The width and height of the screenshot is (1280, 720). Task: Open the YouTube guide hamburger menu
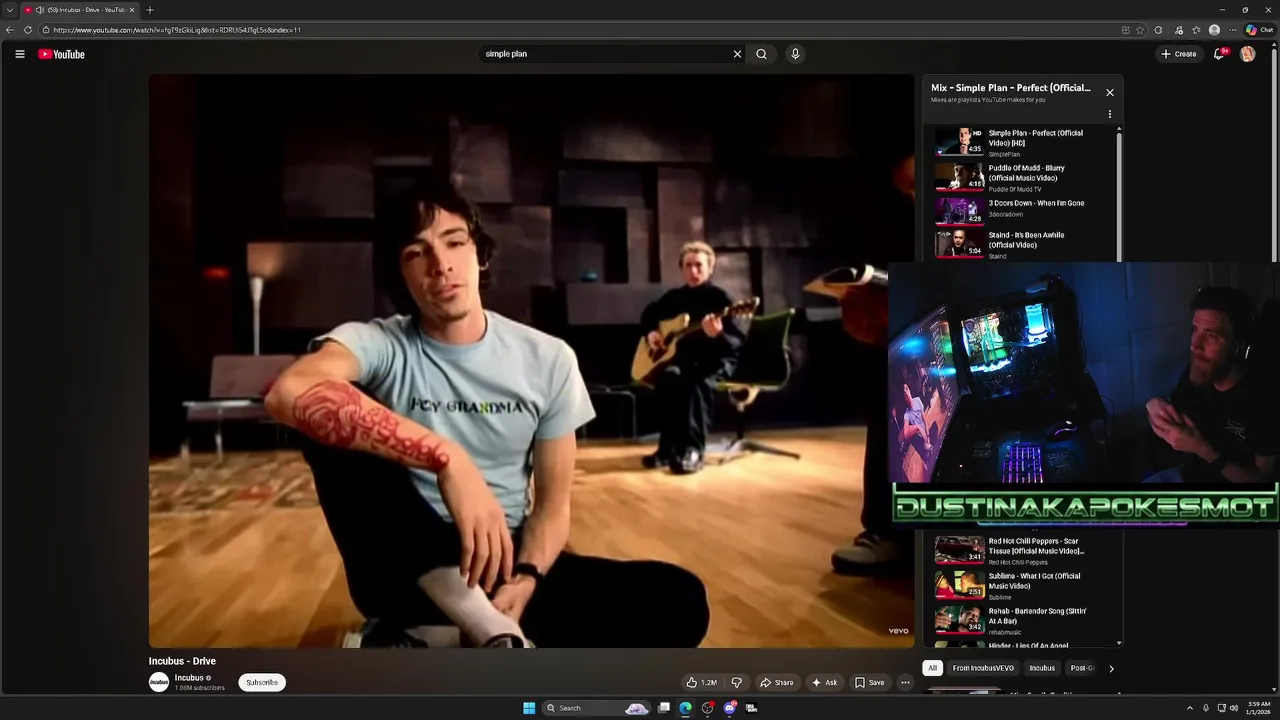coord(19,54)
